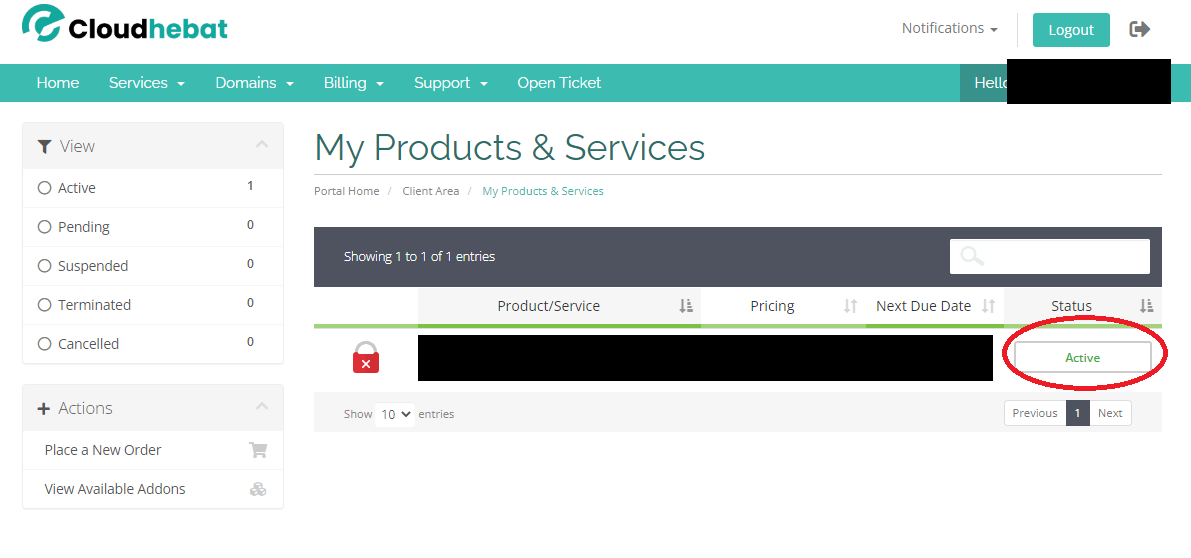Sort by Next Due Date arrow
Screen dimensions: 1191x558
point(988,306)
